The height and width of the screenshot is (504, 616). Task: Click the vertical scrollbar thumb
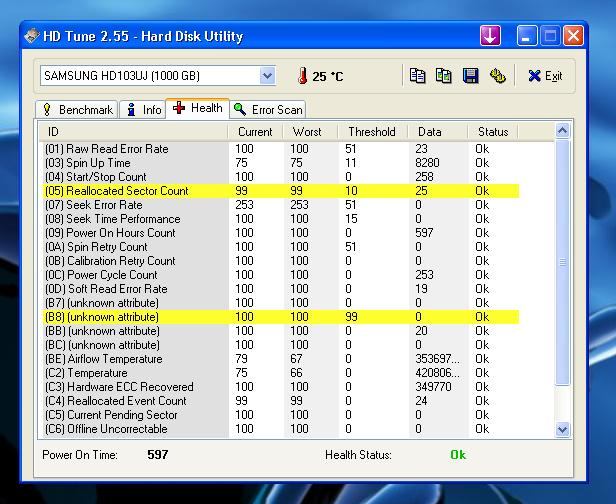pyautogui.click(x=563, y=262)
